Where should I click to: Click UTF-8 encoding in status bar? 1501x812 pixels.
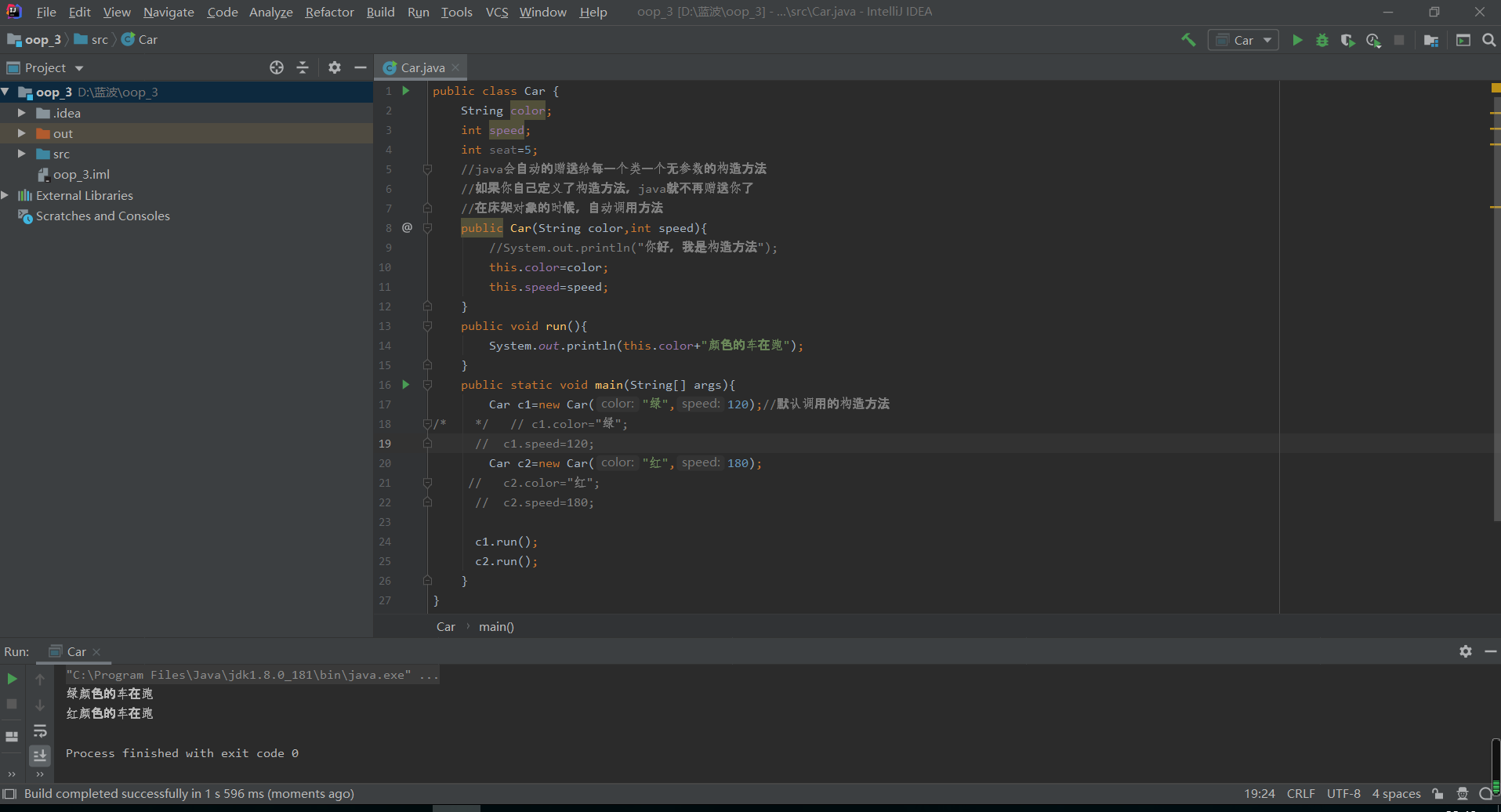(x=1343, y=793)
